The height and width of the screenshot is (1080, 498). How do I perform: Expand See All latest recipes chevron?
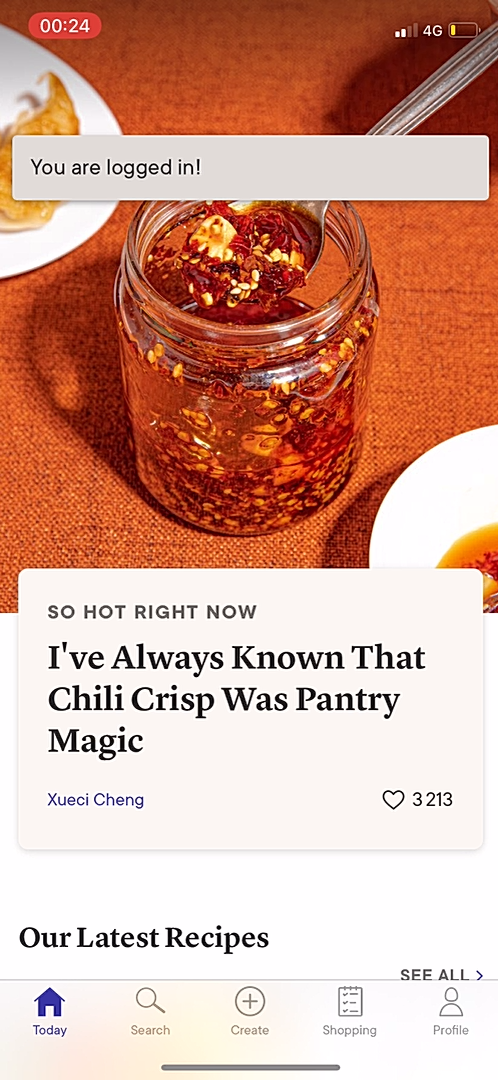click(x=480, y=975)
